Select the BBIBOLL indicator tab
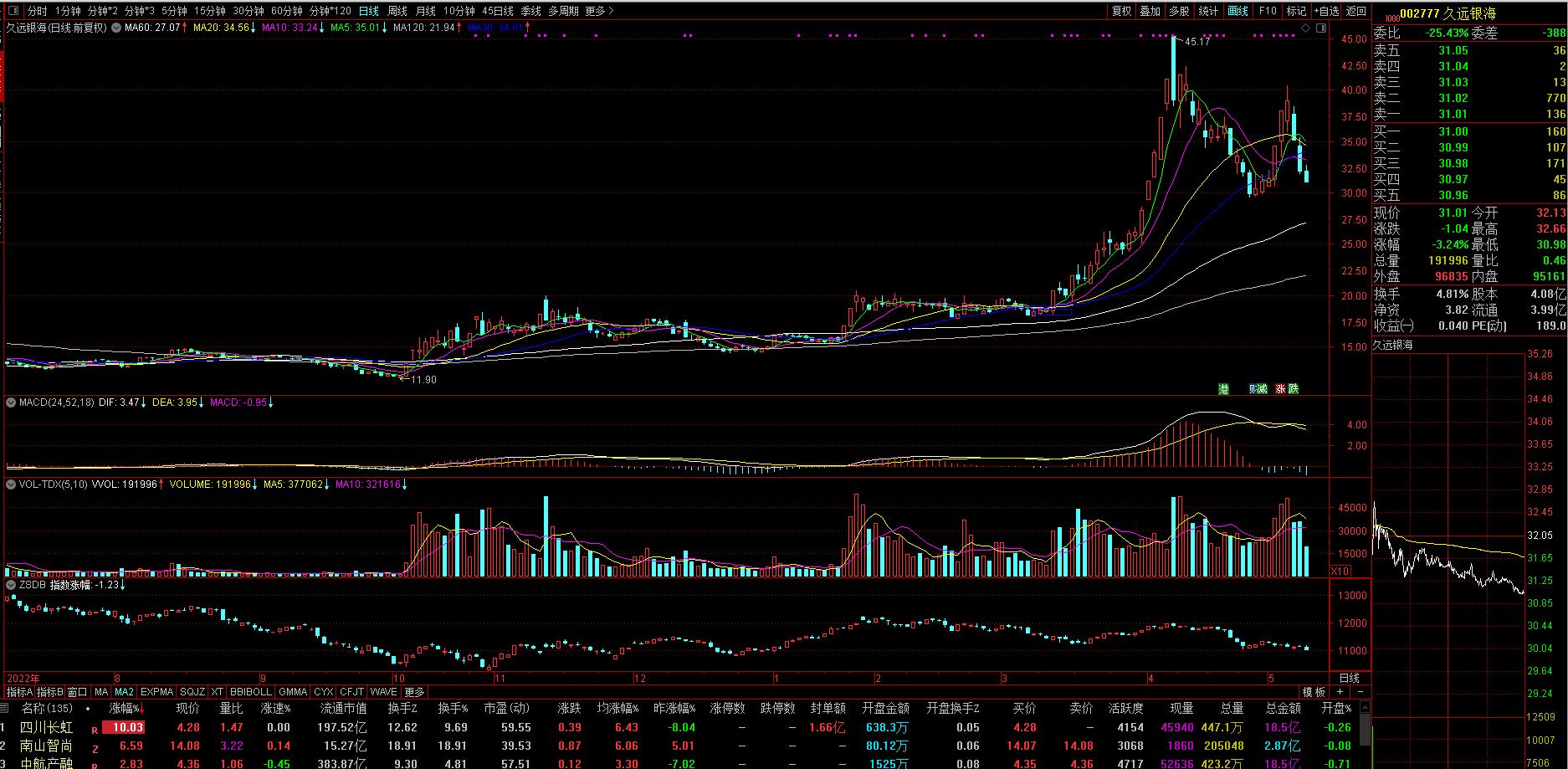This screenshot has width=1568, height=769. click(x=251, y=692)
